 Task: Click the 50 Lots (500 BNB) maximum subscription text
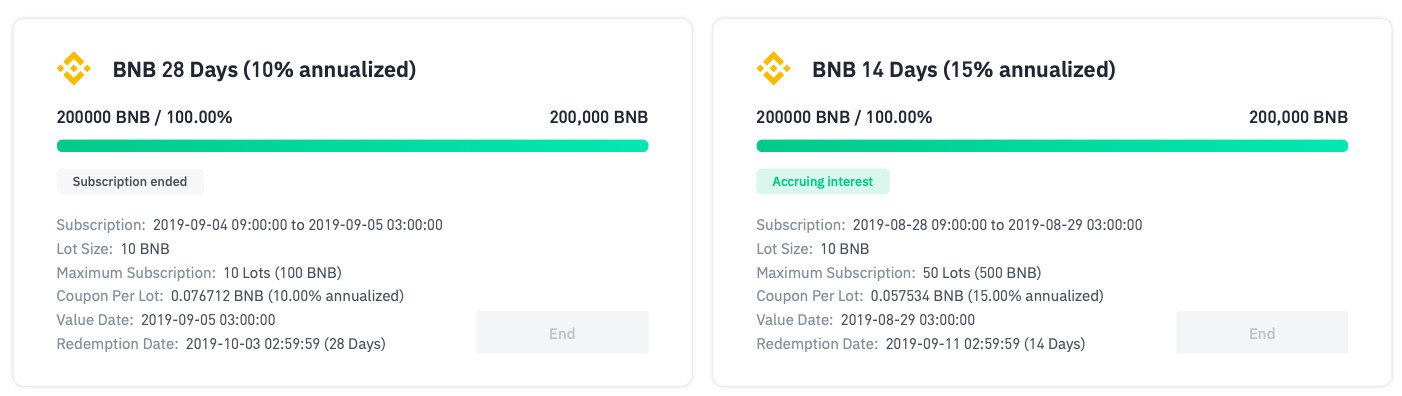[x=981, y=272]
